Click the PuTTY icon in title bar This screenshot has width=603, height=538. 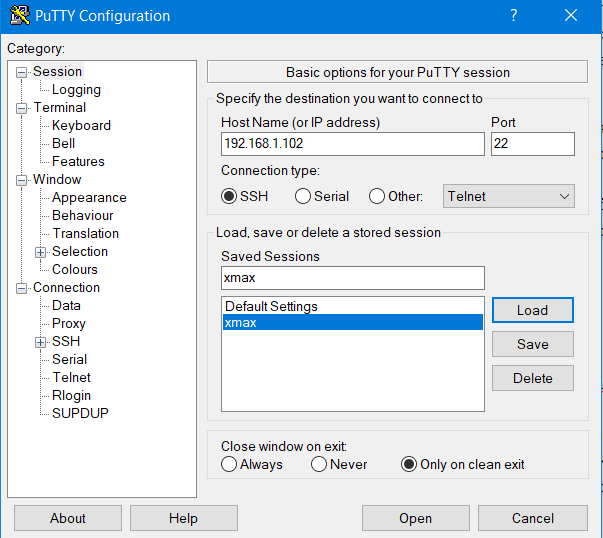[x=18, y=15]
